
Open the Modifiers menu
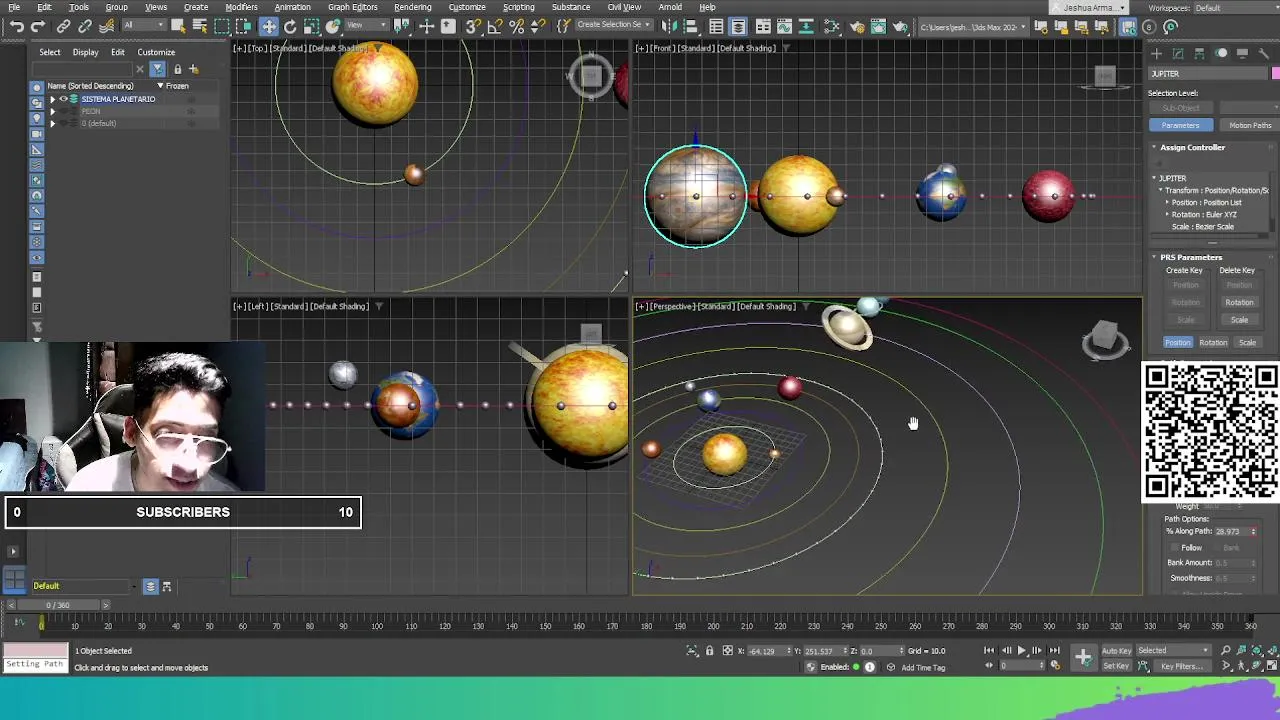(x=241, y=7)
